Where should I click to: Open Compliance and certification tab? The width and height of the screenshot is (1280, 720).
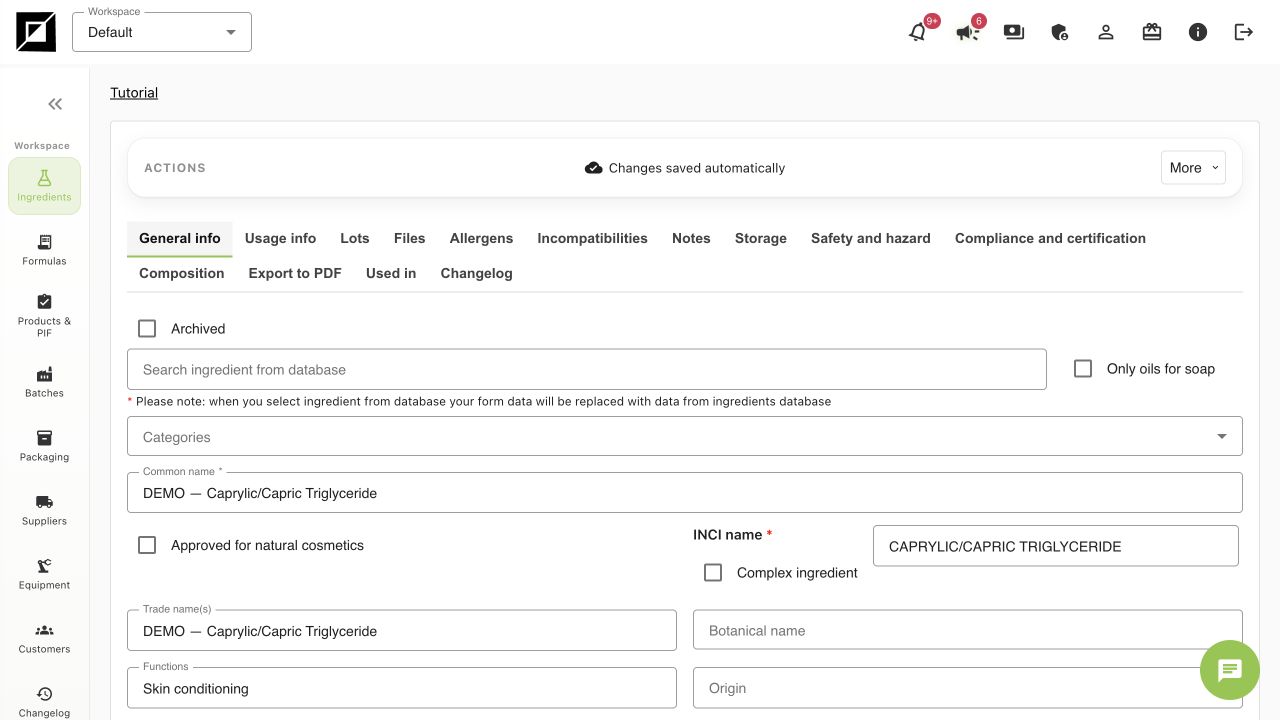coord(1050,238)
